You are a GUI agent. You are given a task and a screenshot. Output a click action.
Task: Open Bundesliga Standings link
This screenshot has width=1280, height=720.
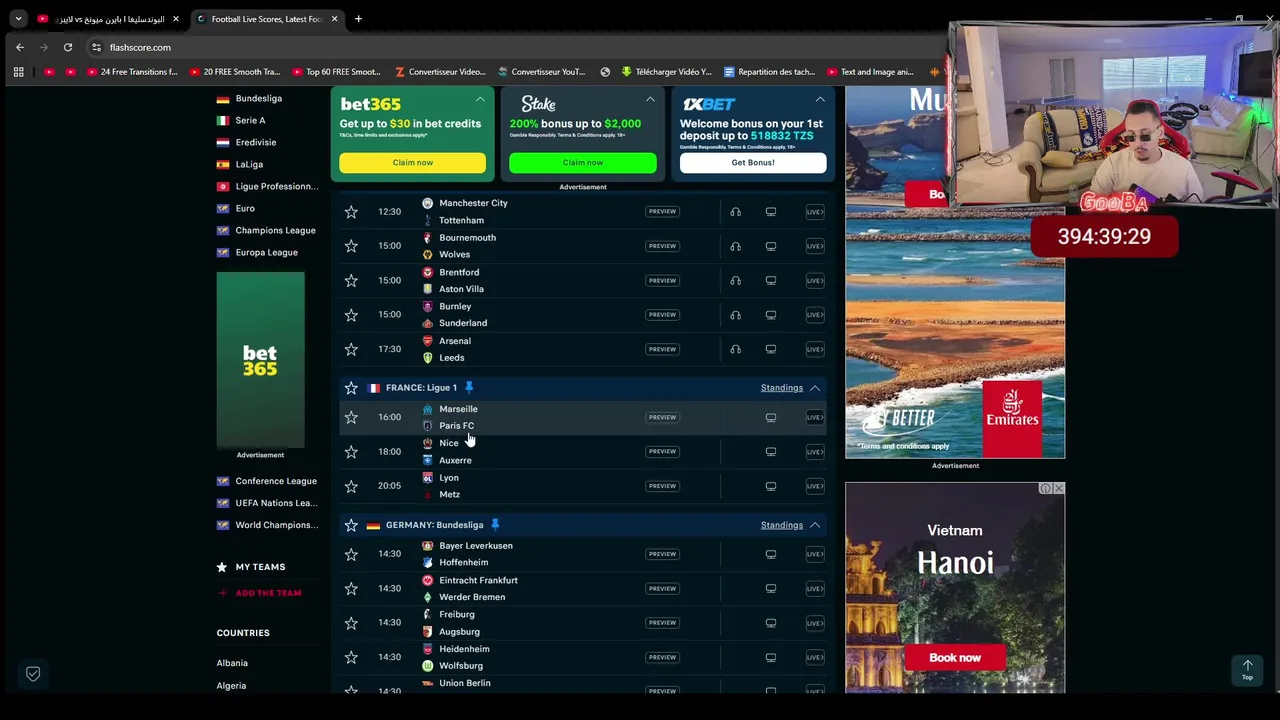click(x=782, y=525)
